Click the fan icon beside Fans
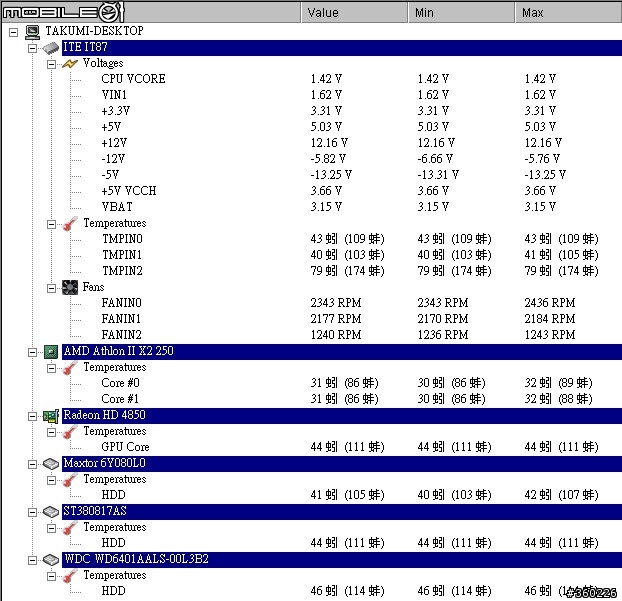The image size is (622, 601). pos(70,288)
